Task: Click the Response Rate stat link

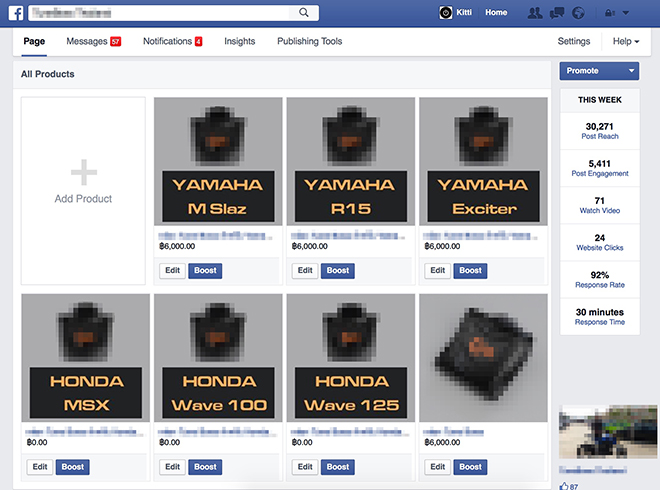Action: [600, 285]
